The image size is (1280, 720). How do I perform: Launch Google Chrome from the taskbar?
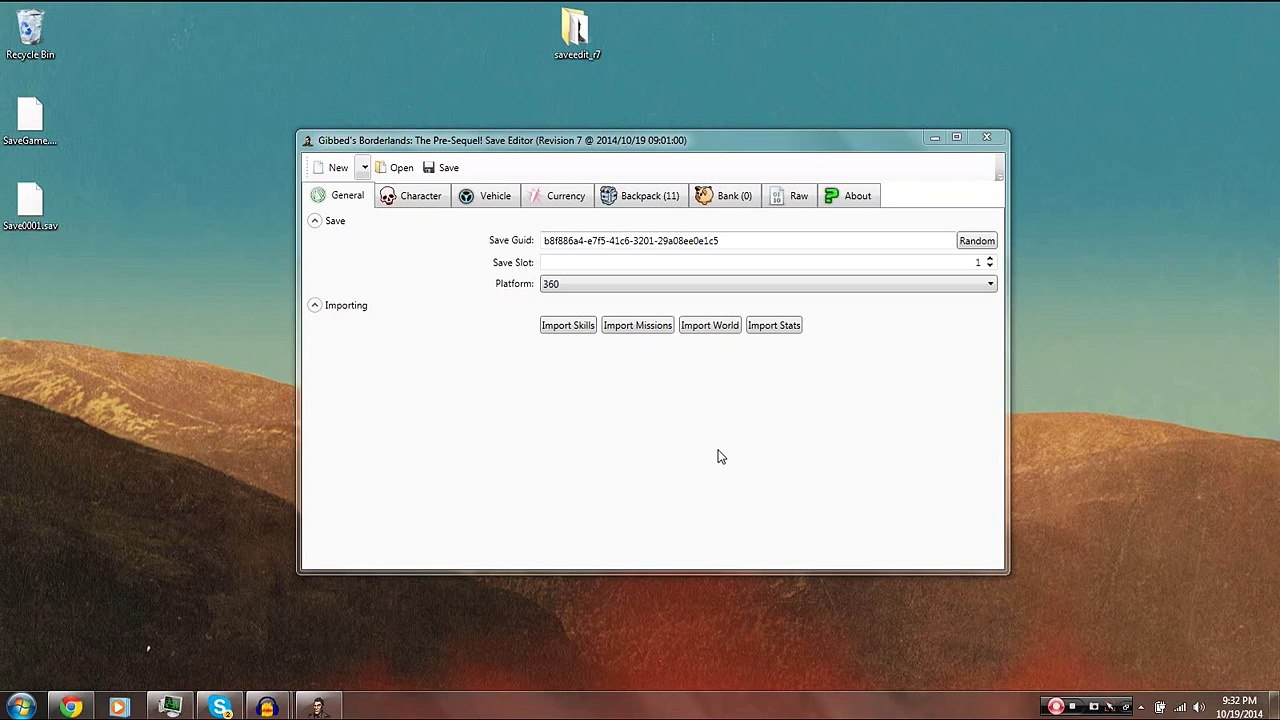pyautogui.click(x=70, y=707)
